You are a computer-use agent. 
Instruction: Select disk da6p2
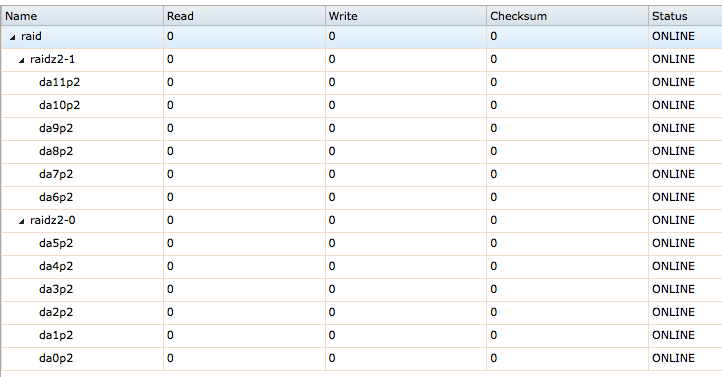pos(361,198)
